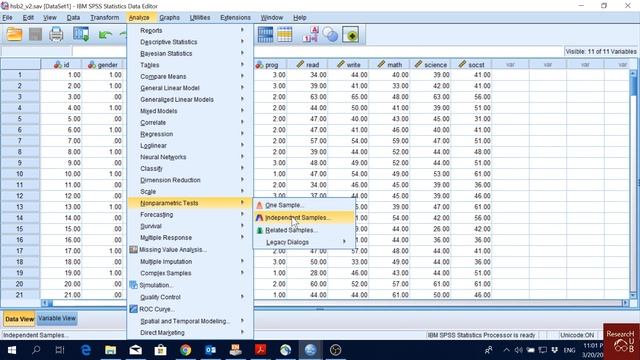The height and width of the screenshot is (360, 640).
Task: Select the Classify menu entry
Action: tap(190, 169)
